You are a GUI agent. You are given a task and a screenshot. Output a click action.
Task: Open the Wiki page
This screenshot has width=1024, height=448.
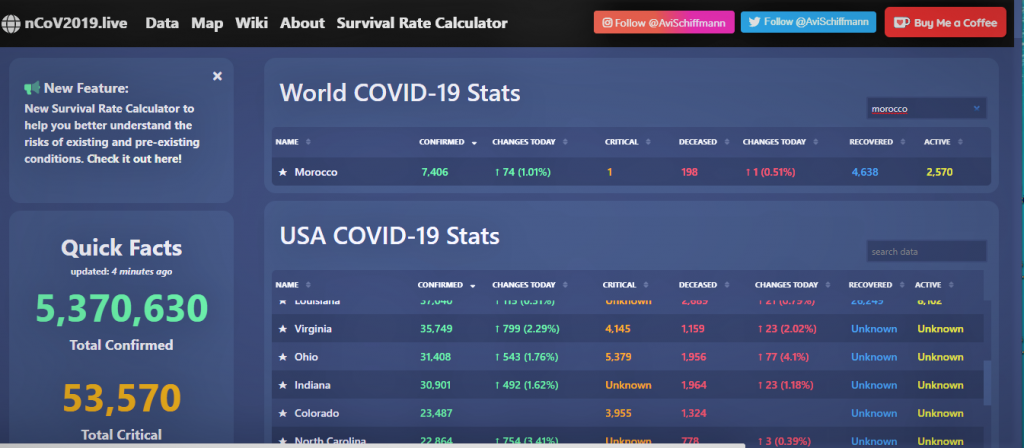point(251,23)
